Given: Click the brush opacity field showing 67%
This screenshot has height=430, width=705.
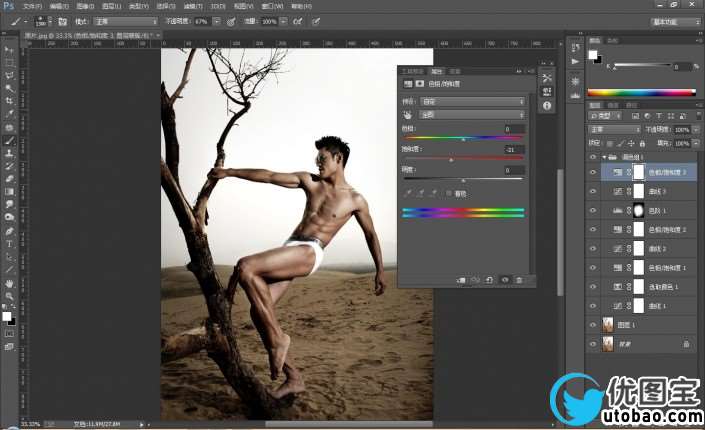Looking at the screenshot, I should [202, 21].
